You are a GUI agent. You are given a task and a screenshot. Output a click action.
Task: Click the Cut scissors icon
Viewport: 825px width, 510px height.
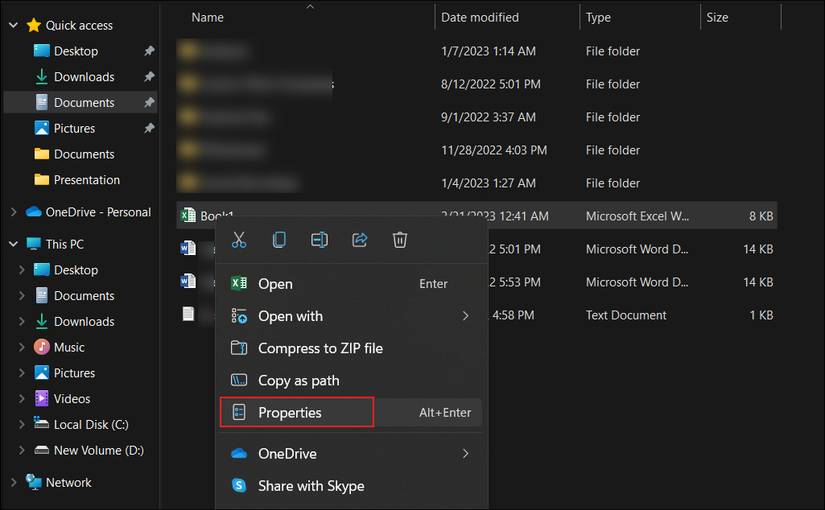pyautogui.click(x=239, y=240)
